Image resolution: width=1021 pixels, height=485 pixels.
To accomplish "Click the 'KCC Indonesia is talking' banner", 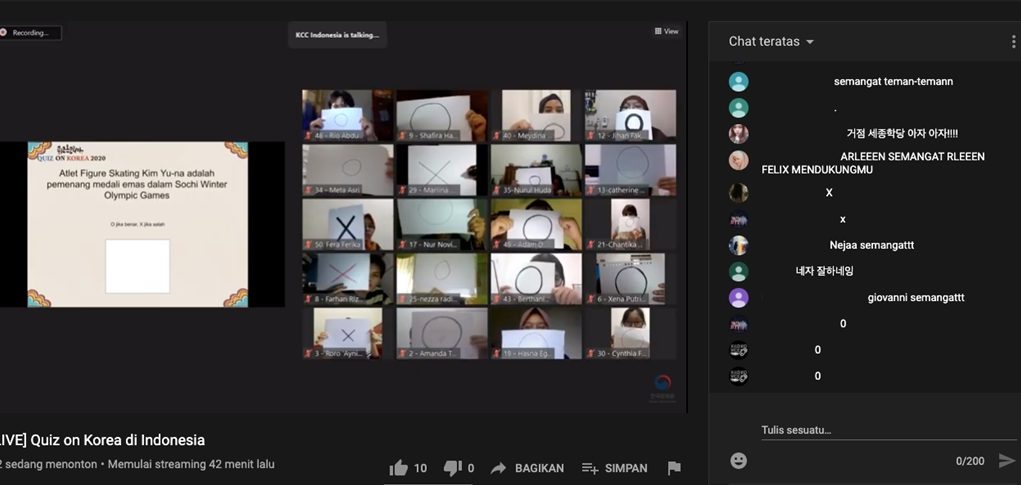I will 337,35.
